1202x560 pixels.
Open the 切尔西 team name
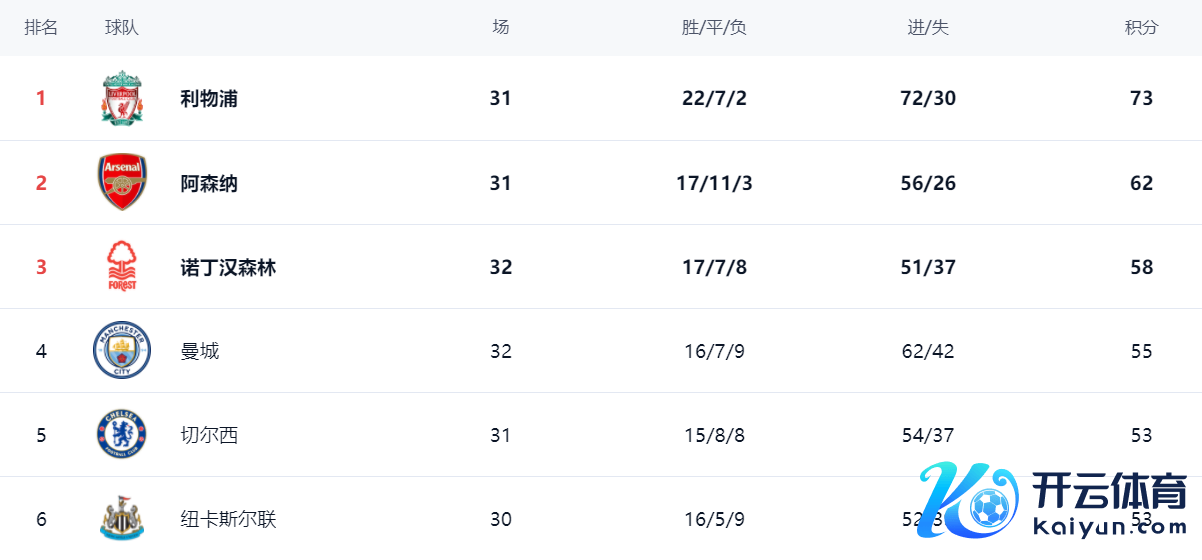(209, 435)
